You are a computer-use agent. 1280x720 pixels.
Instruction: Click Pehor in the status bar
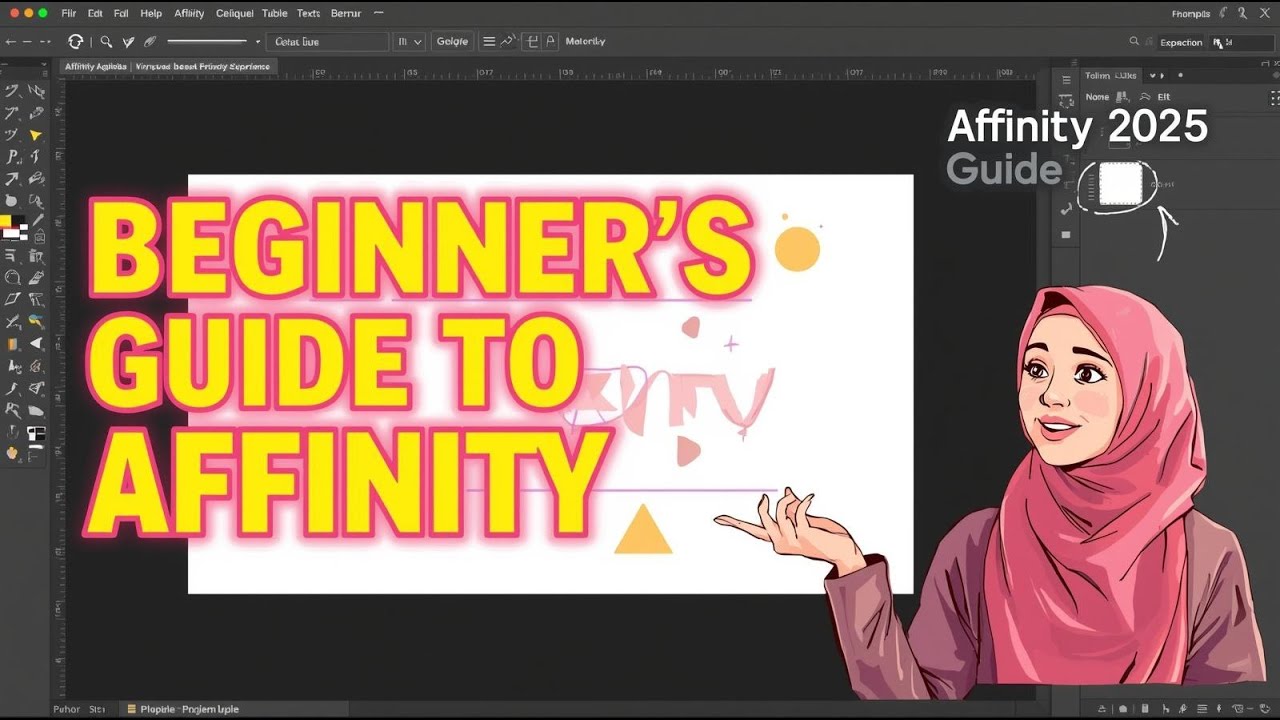click(x=66, y=709)
